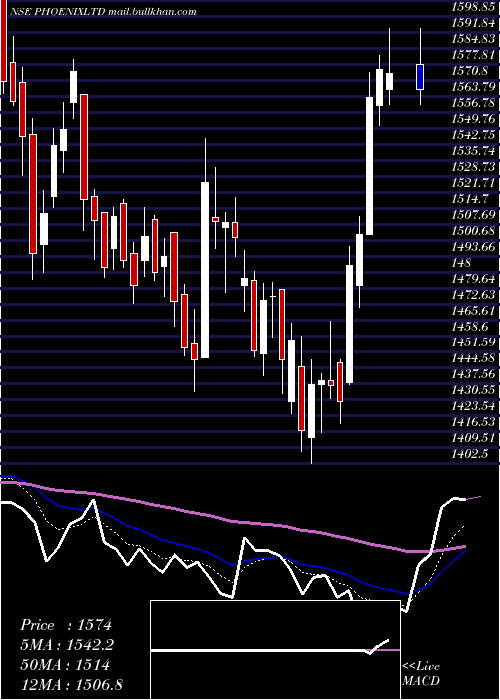
Task: Click the 5MA : 1542.2 readout
Action: pyautogui.click(x=67, y=645)
